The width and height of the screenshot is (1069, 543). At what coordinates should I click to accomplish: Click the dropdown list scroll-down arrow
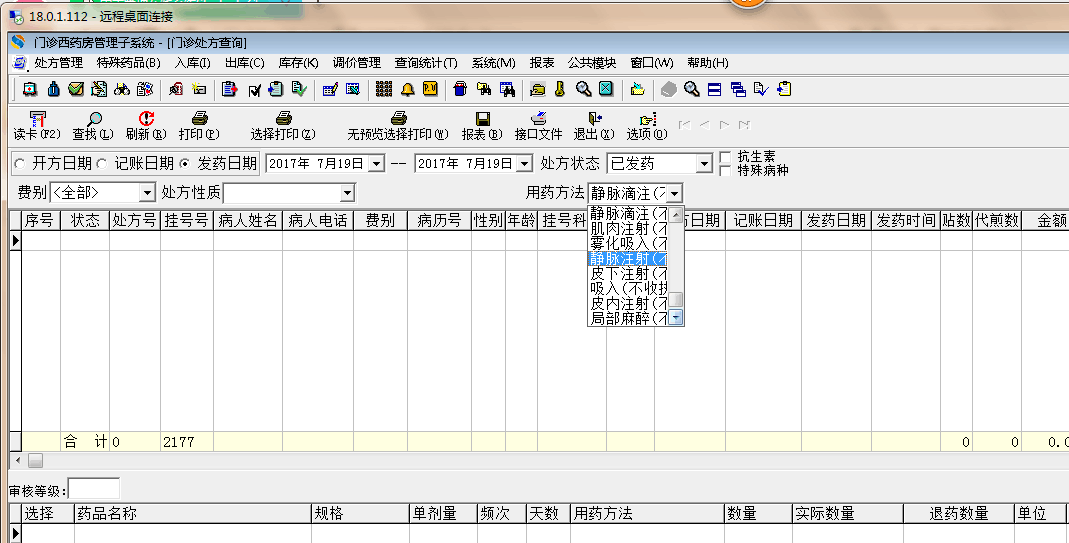tap(676, 317)
